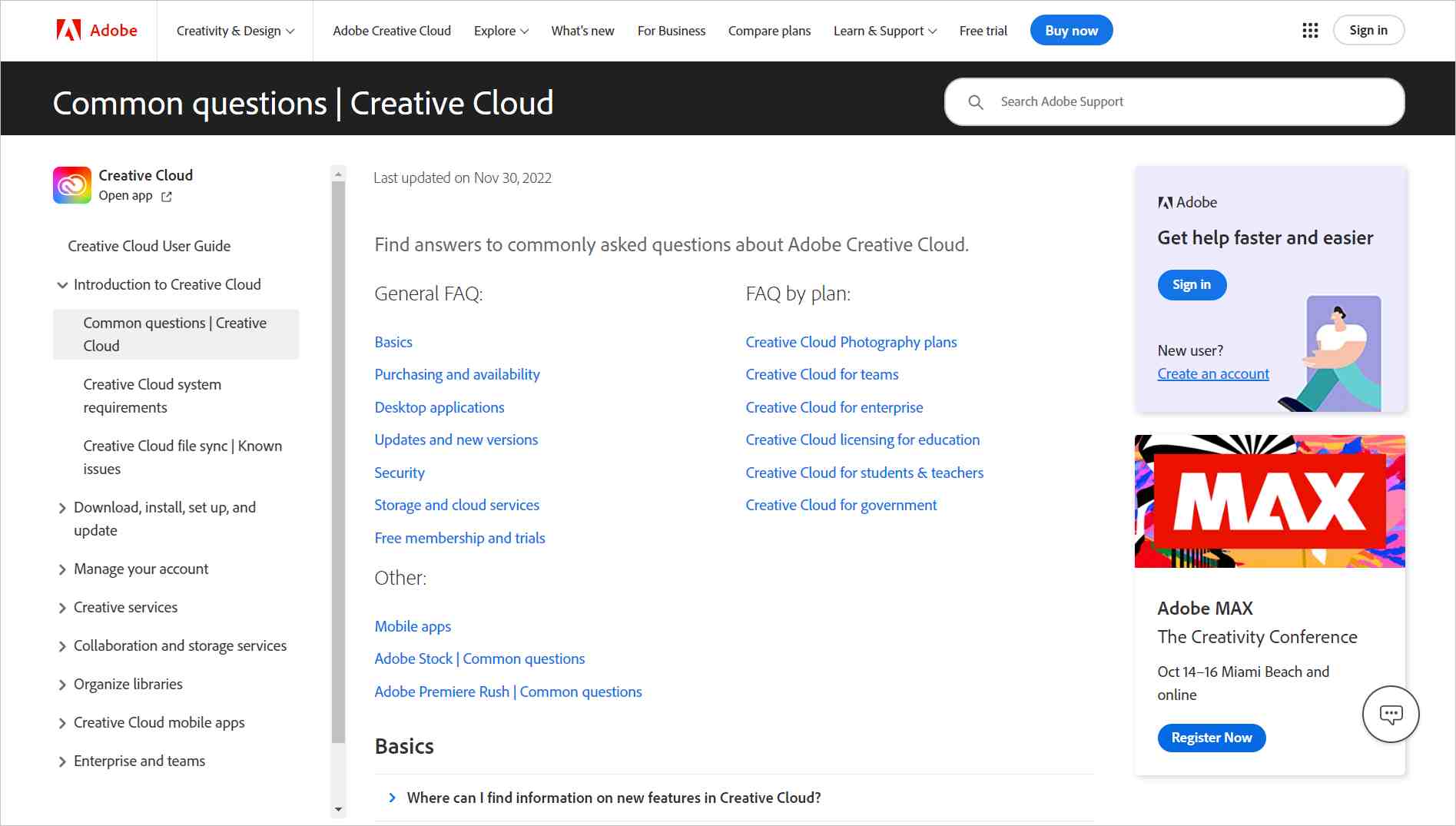Expand Collaboration and storage services
Image resolution: width=1456 pixels, height=826 pixels.
coord(62,646)
